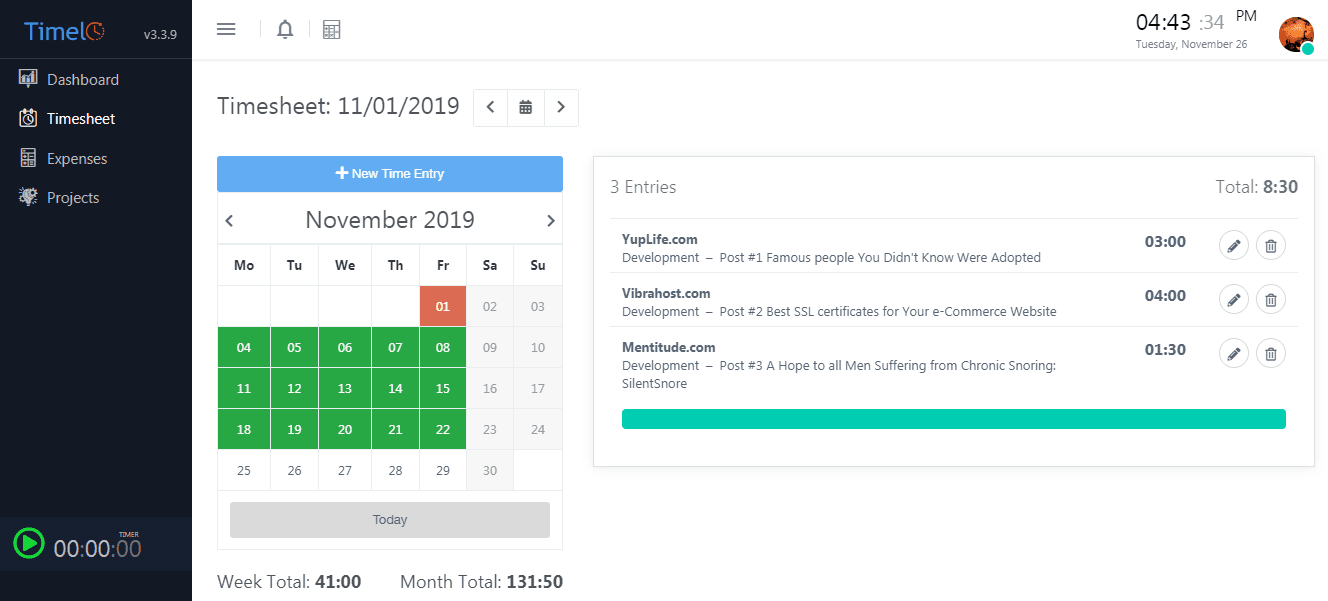Click the teal progress bar under the entries

point(954,418)
